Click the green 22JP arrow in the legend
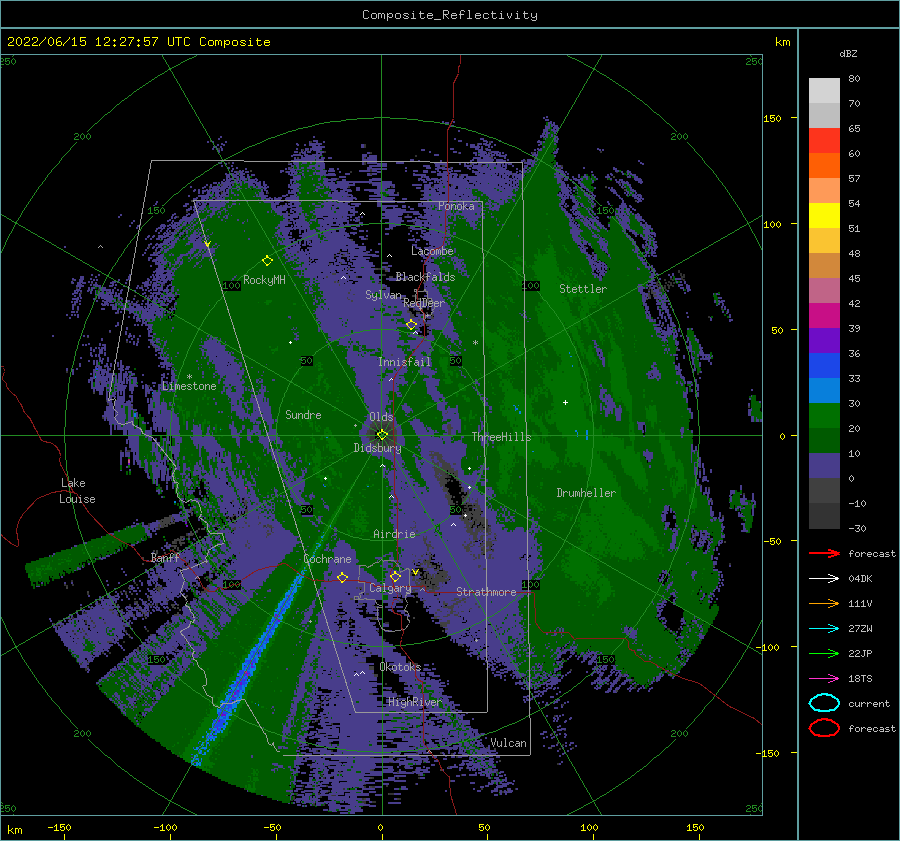Image resolution: width=900 pixels, height=841 pixels. pyautogui.click(x=824, y=653)
